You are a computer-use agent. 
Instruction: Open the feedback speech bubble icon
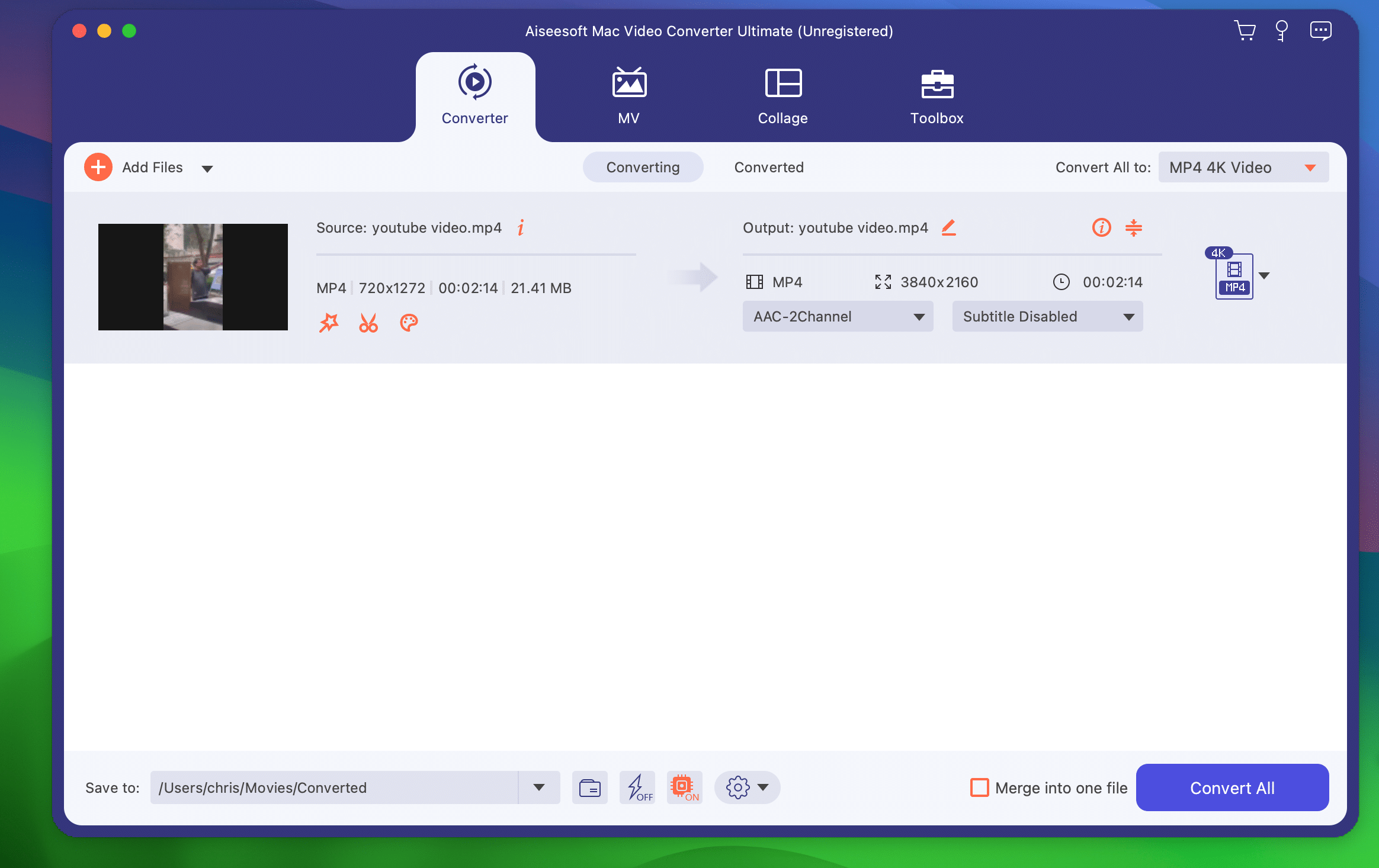(1320, 30)
